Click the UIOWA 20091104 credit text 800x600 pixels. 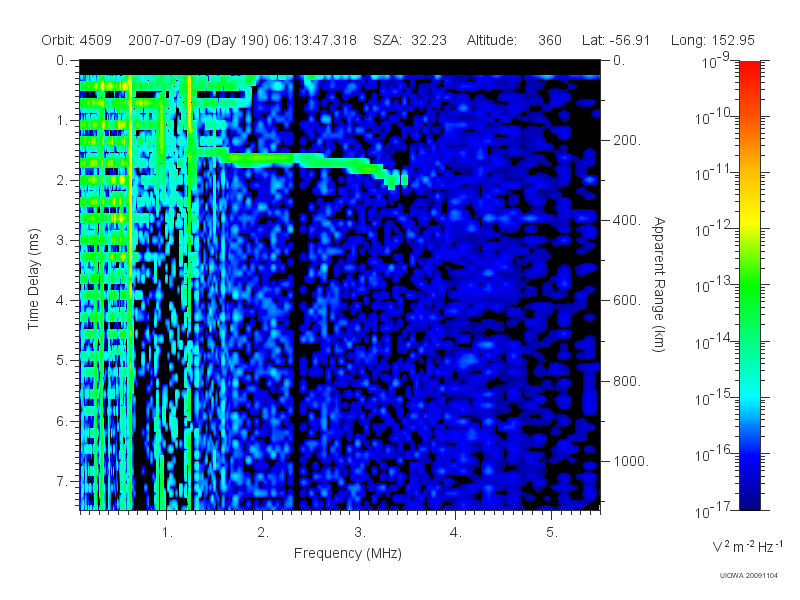(x=748, y=576)
